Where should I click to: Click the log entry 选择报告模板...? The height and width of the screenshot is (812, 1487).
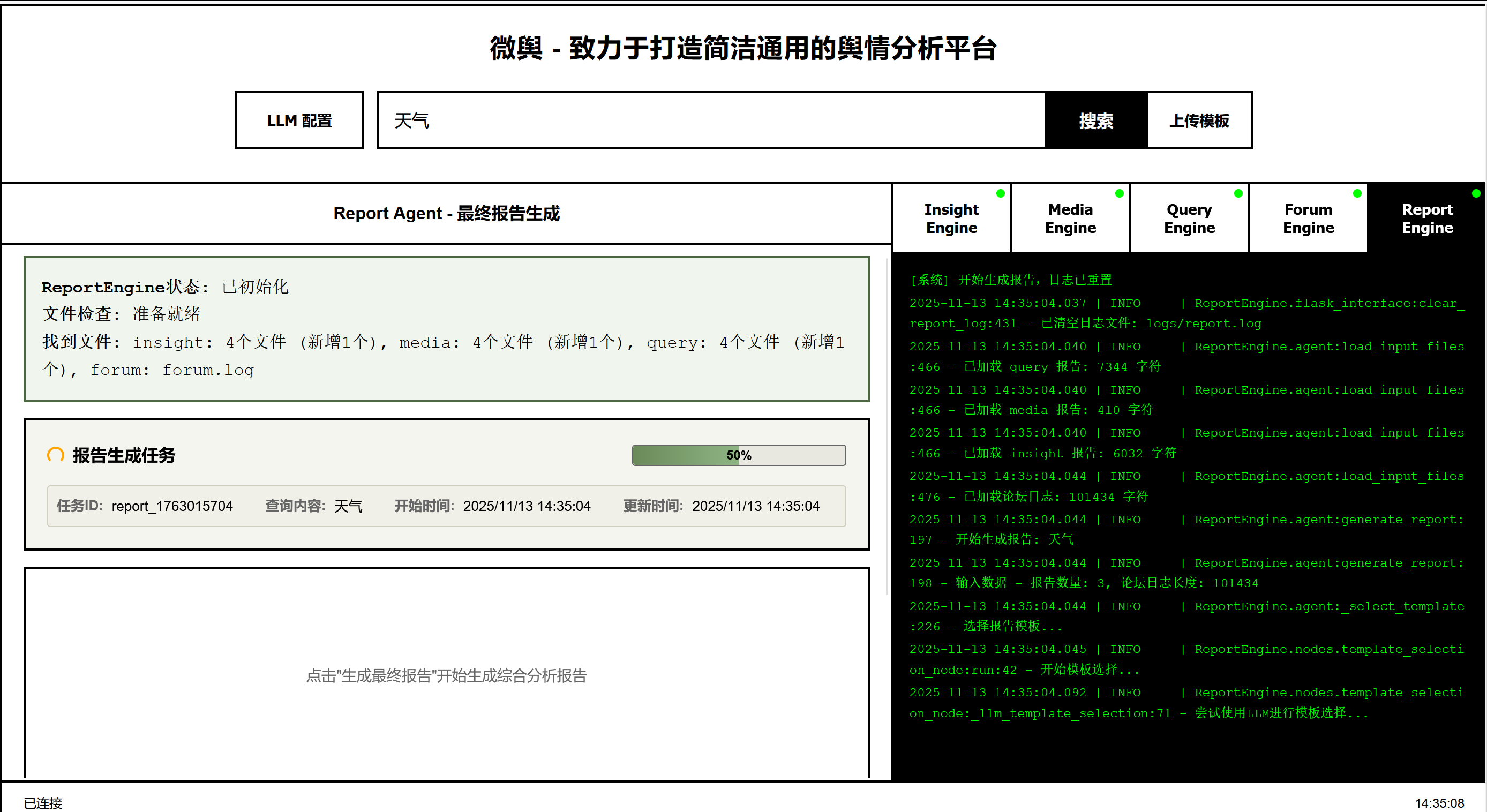(x=1187, y=616)
